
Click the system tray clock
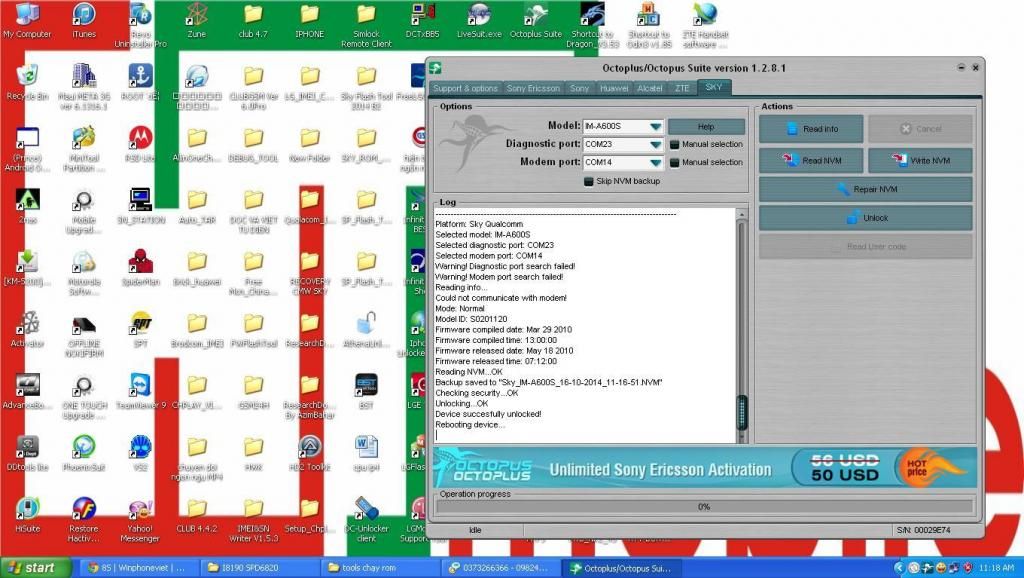(997, 568)
